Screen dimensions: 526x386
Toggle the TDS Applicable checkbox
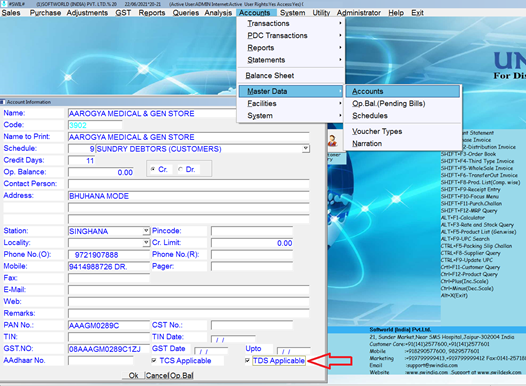(x=247, y=361)
